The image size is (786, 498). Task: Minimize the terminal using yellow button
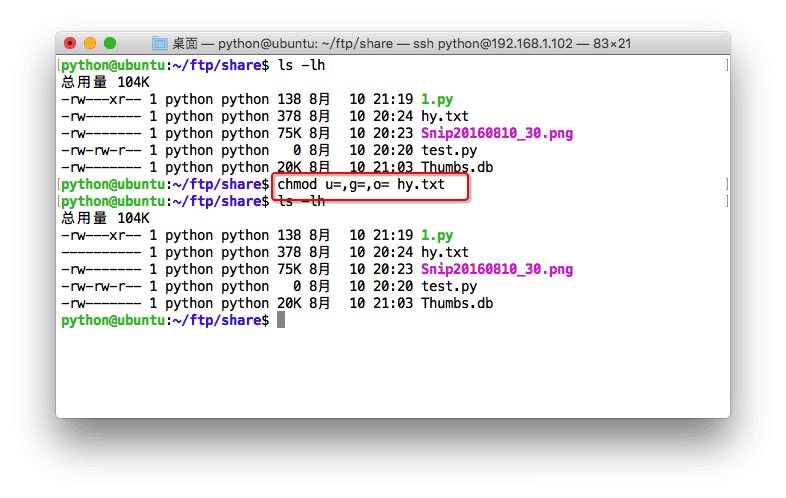click(x=90, y=43)
